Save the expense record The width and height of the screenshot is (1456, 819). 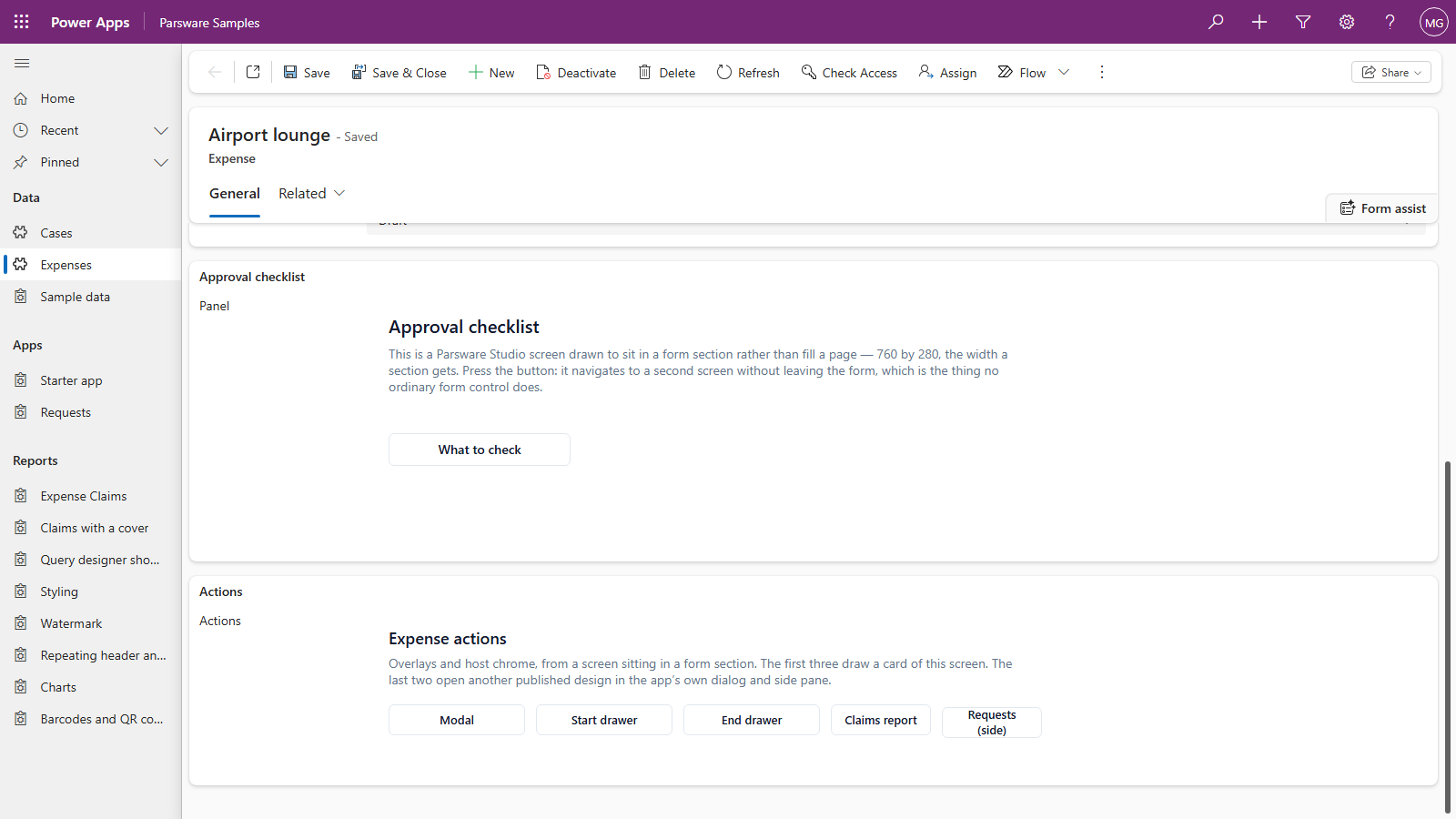(307, 72)
